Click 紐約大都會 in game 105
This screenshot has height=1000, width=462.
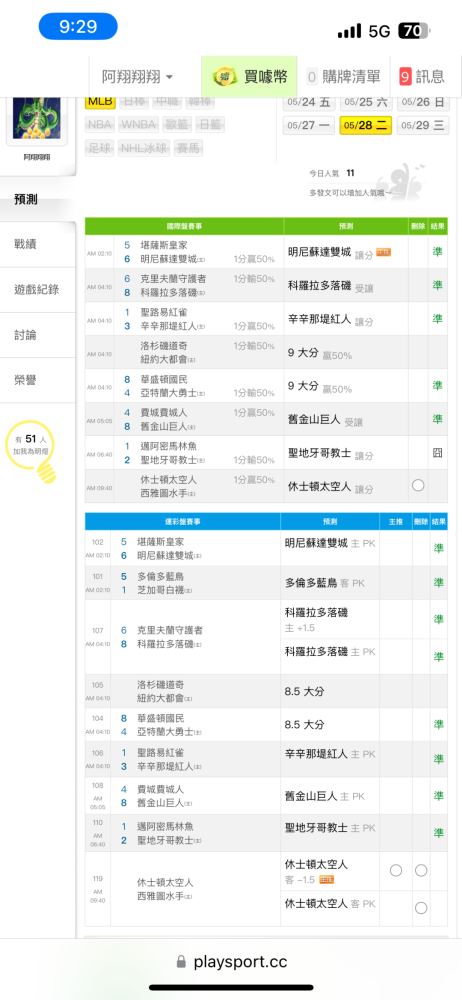[160, 697]
